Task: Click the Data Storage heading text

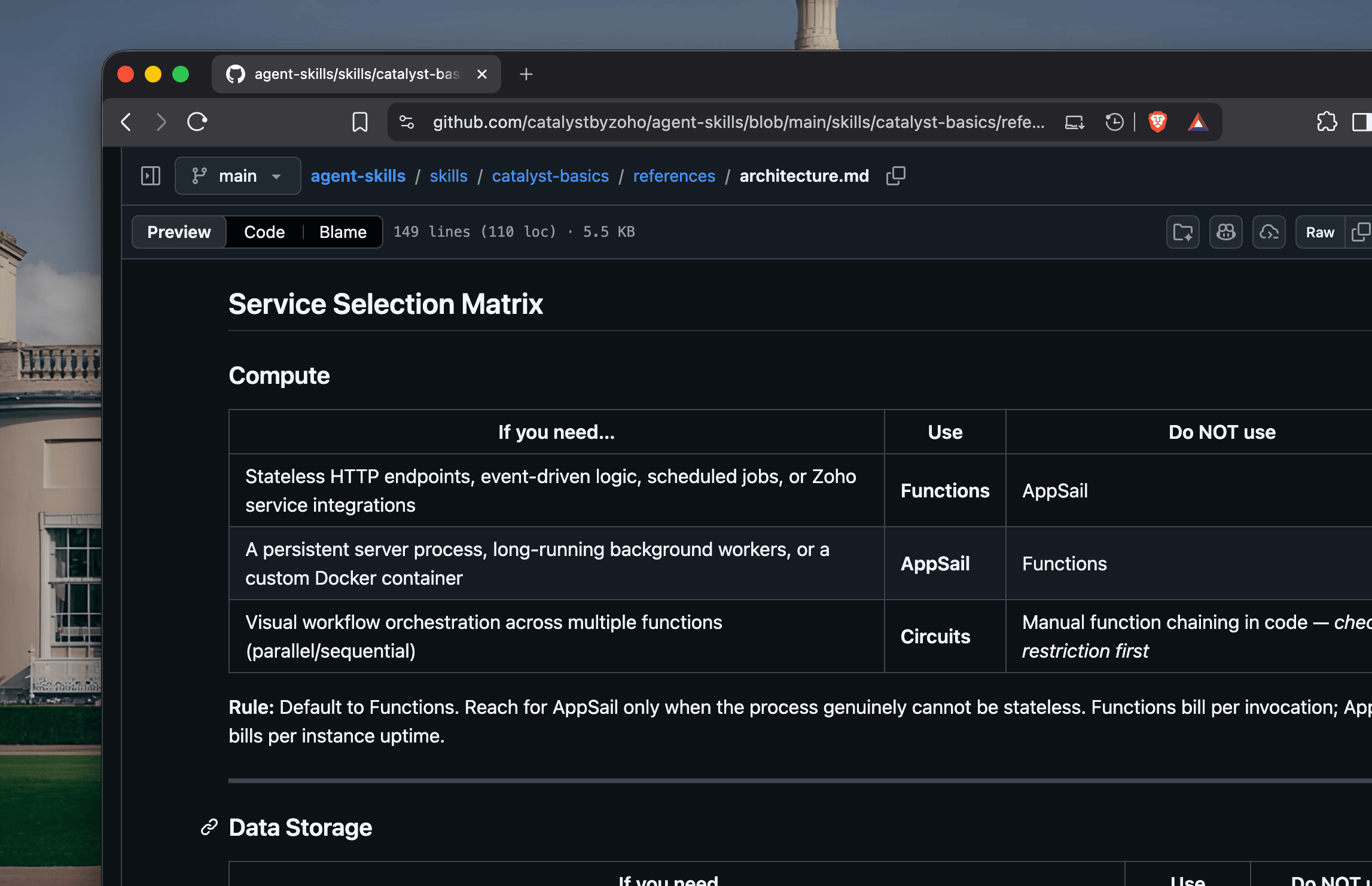Action: [x=300, y=827]
